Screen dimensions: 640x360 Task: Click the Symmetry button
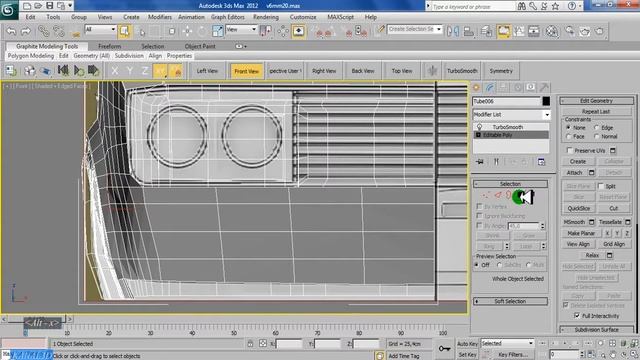point(501,71)
